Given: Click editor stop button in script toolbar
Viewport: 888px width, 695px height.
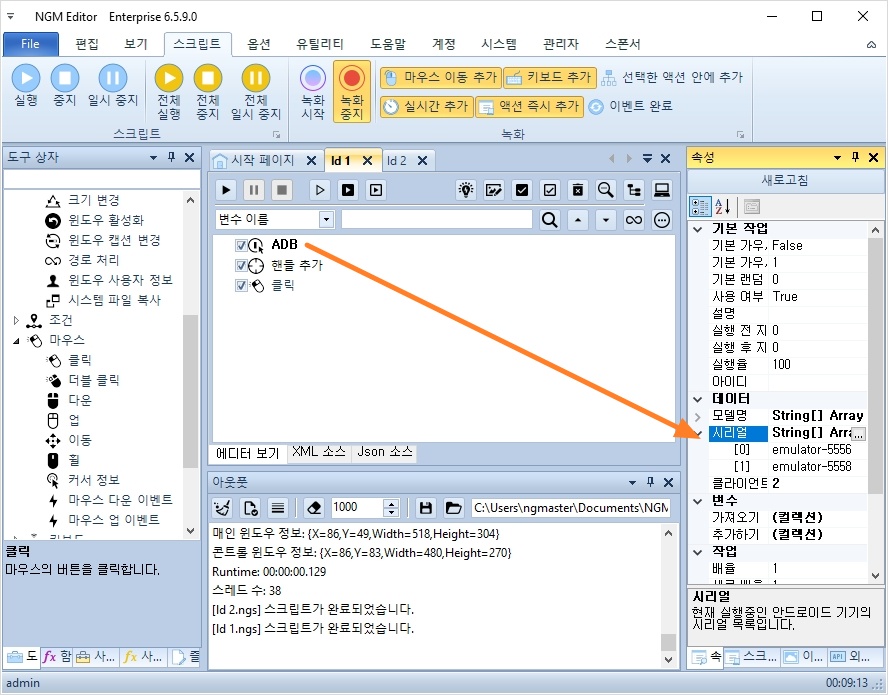Looking at the screenshot, I should coord(281,190).
